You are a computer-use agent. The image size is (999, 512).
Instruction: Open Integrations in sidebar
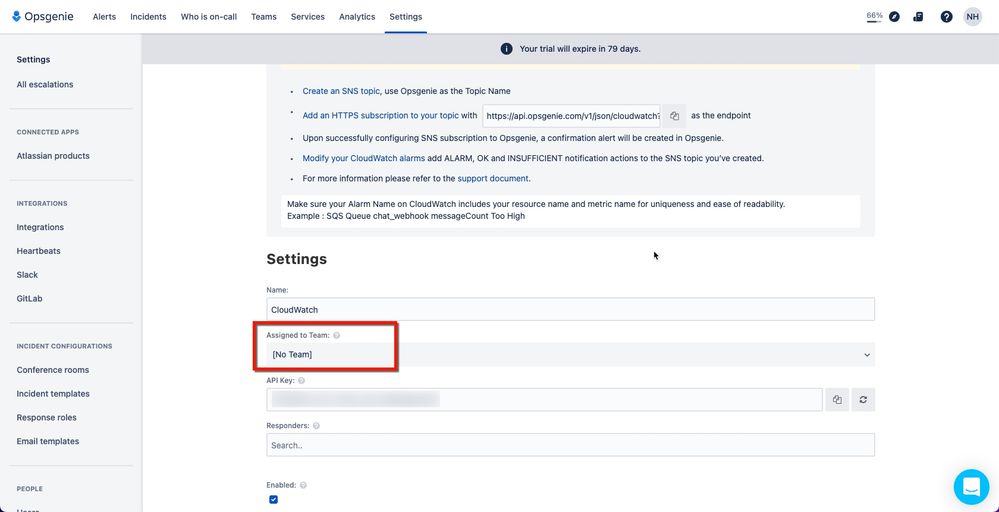click(40, 227)
